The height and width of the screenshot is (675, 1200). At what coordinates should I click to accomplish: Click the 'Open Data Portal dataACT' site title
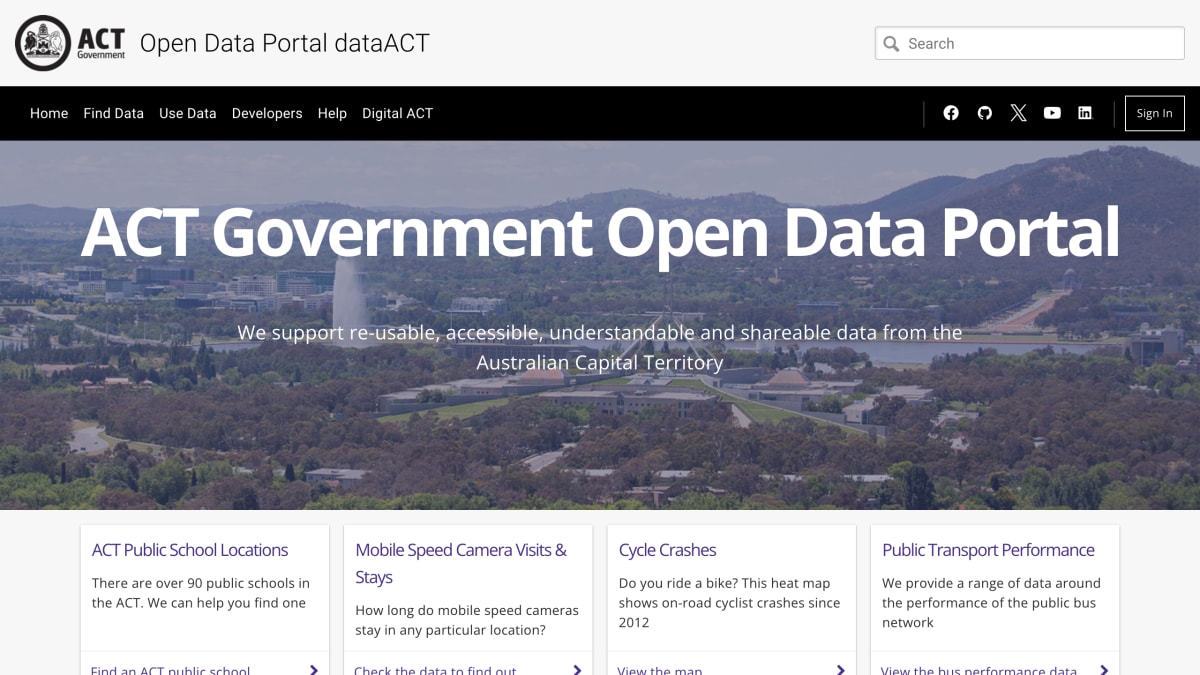[x=284, y=43]
